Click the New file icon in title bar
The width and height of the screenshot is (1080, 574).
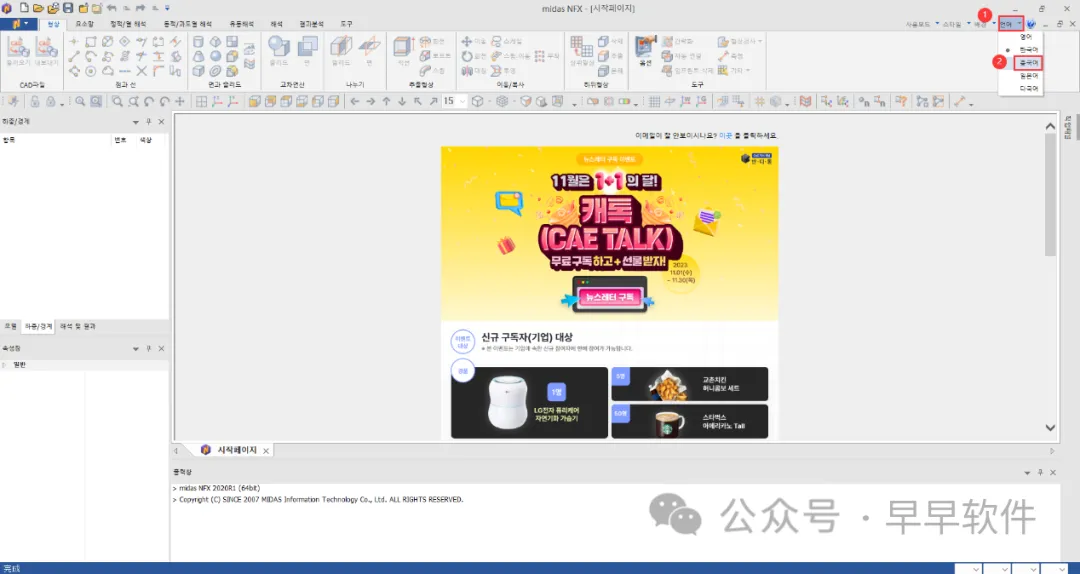24,8
